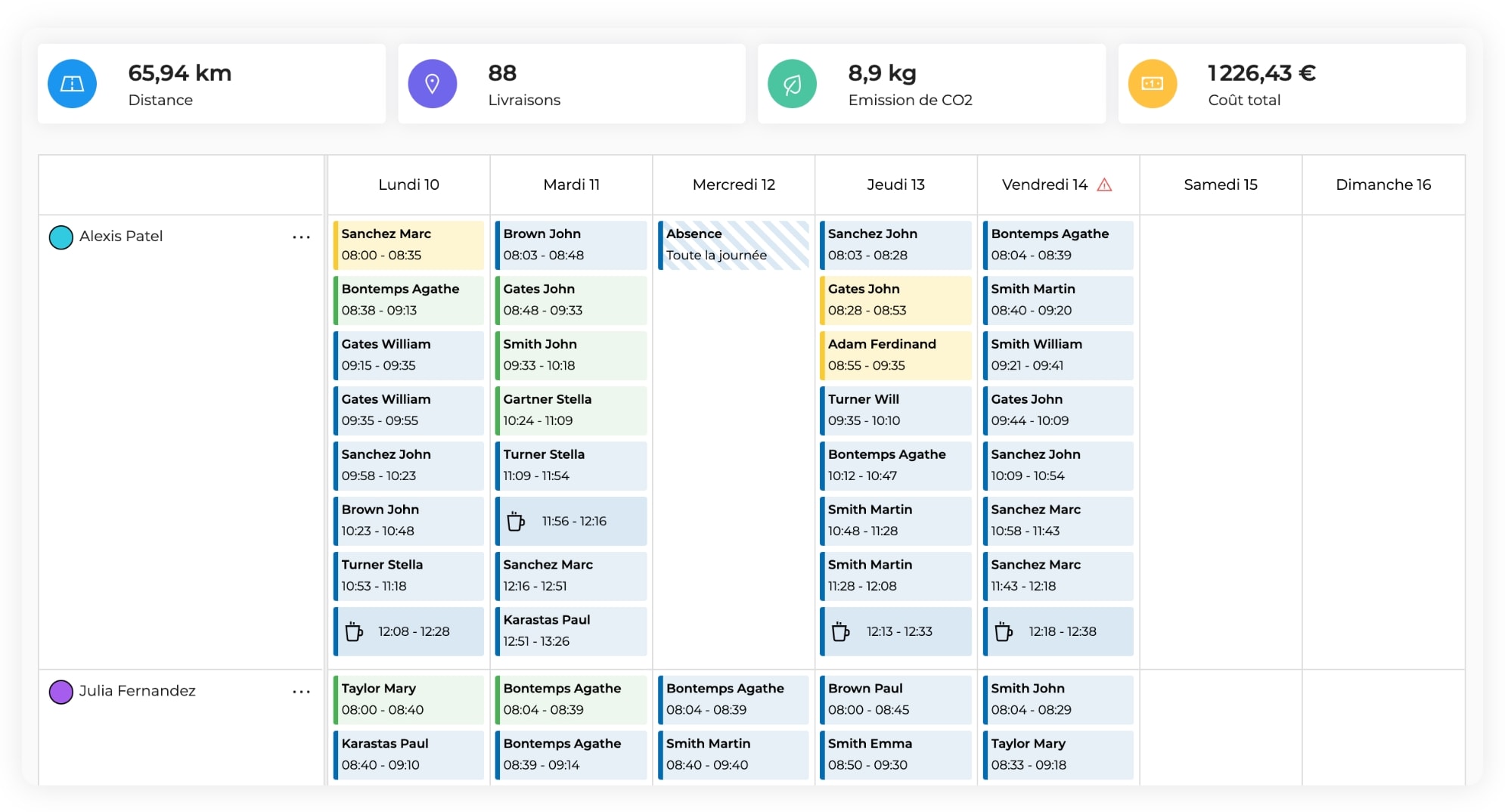Select the Adam Ferdinand appointment on Jeudi
This screenshot has width=1505, height=812.
click(x=895, y=355)
